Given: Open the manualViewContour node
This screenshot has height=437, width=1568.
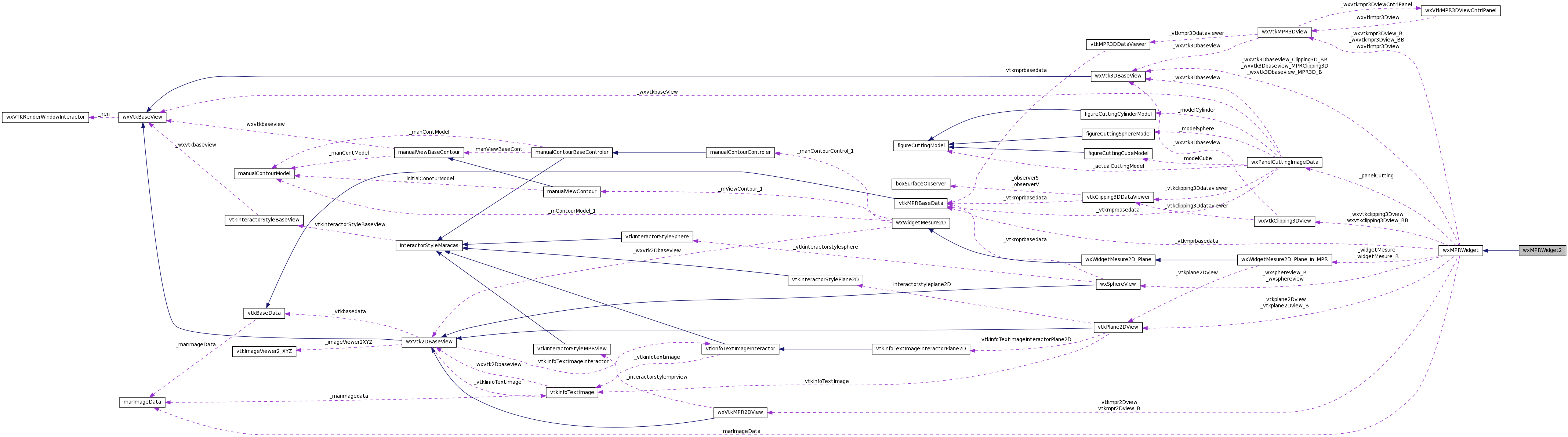Looking at the screenshot, I should click(x=572, y=192).
